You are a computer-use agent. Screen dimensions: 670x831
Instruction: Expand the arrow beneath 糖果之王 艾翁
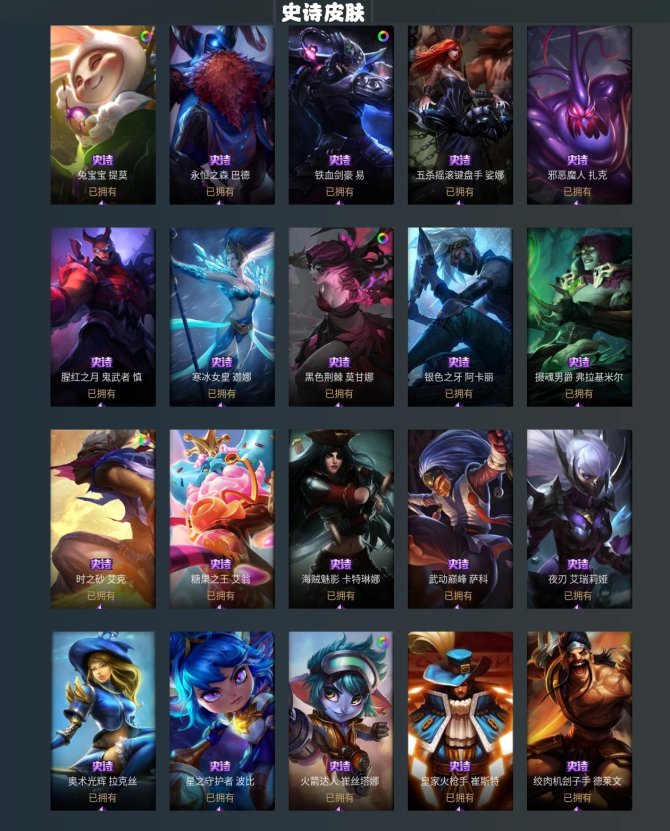[x=220, y=606]
